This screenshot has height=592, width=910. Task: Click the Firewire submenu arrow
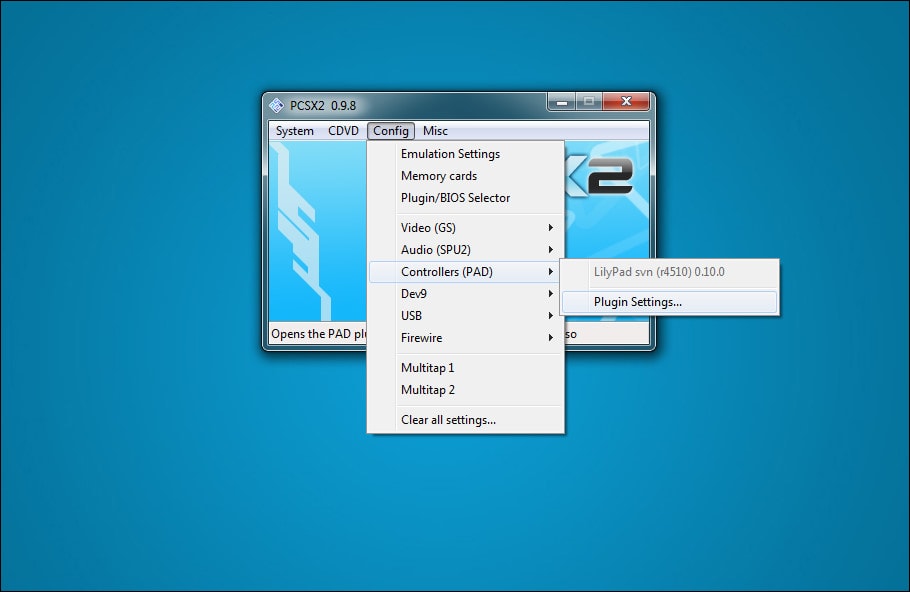point(551,338)
